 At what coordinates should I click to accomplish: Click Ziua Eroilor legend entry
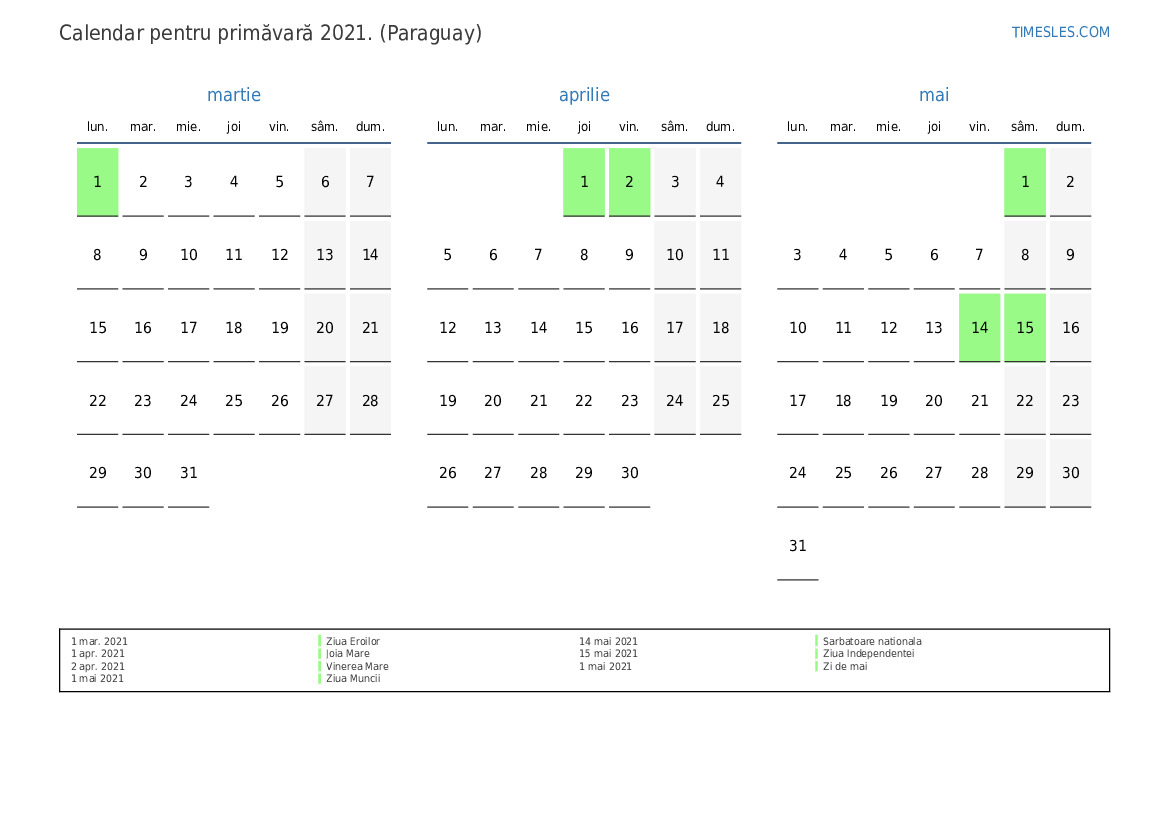click(353, 642)
